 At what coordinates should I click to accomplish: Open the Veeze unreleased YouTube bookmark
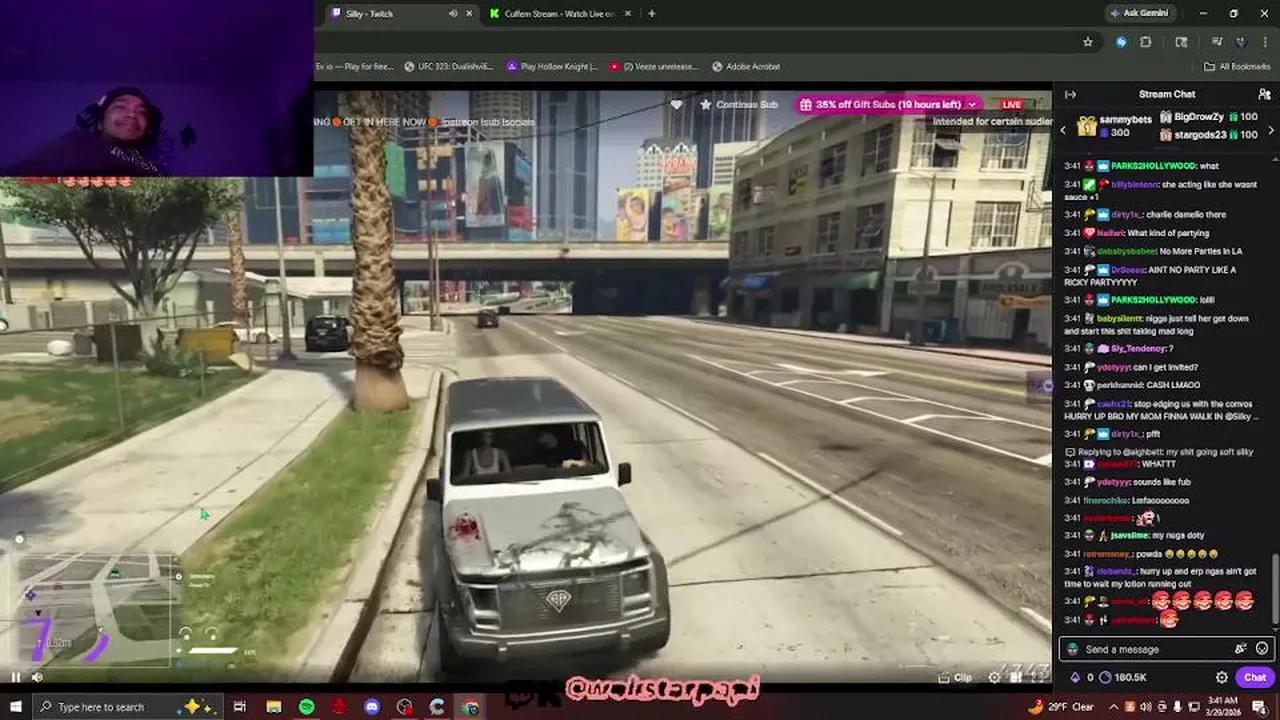[653, 66]
